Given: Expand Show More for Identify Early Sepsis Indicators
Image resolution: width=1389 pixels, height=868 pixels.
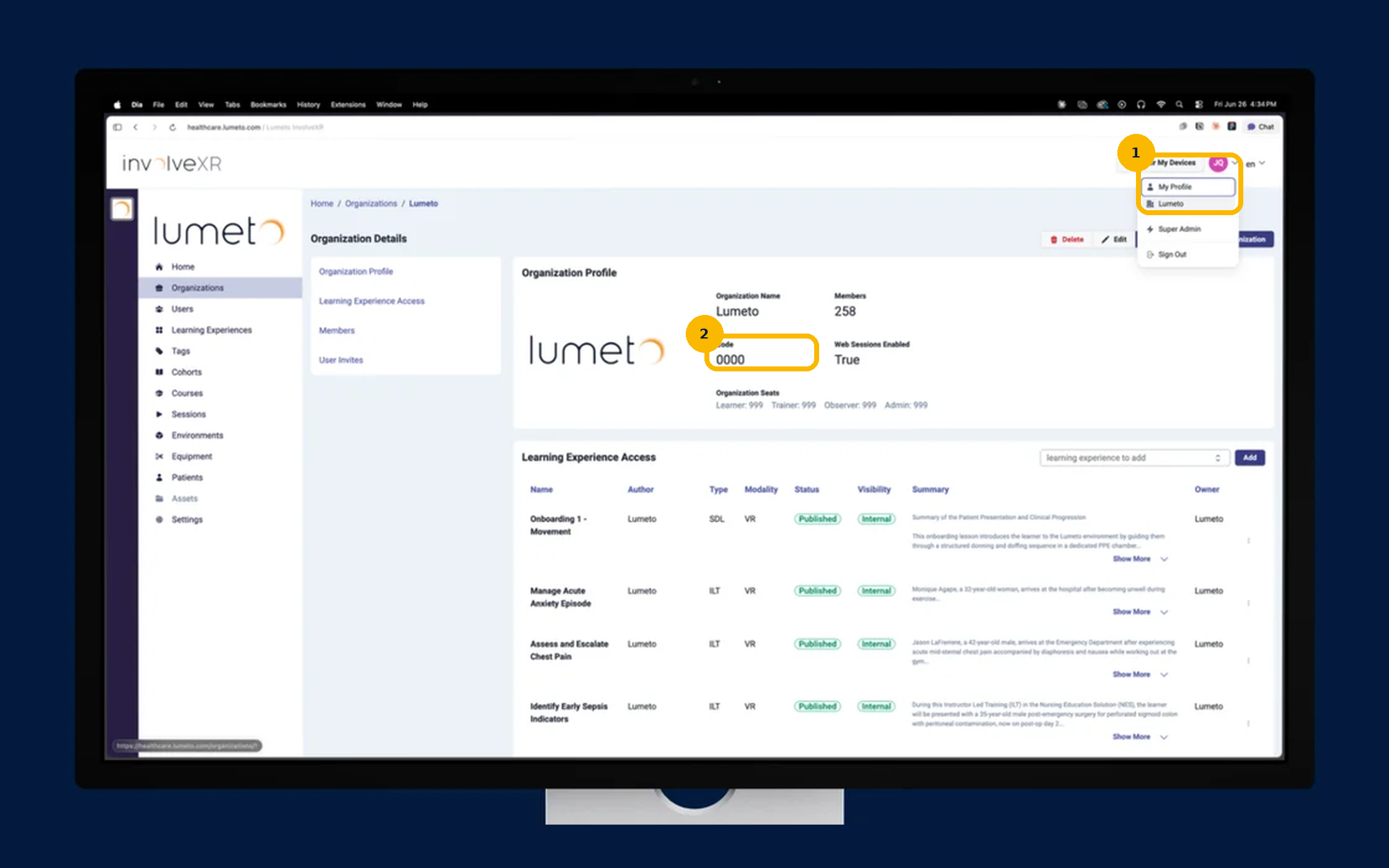Looking at the screenshot, I should [1140, 737].
